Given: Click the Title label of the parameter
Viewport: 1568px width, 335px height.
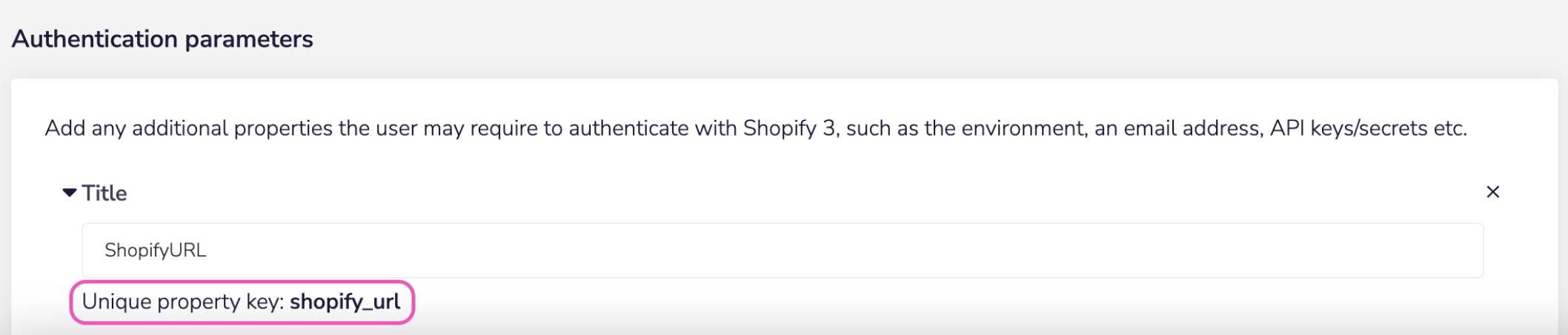Looking at the screenshot, I should coord(104,193).
